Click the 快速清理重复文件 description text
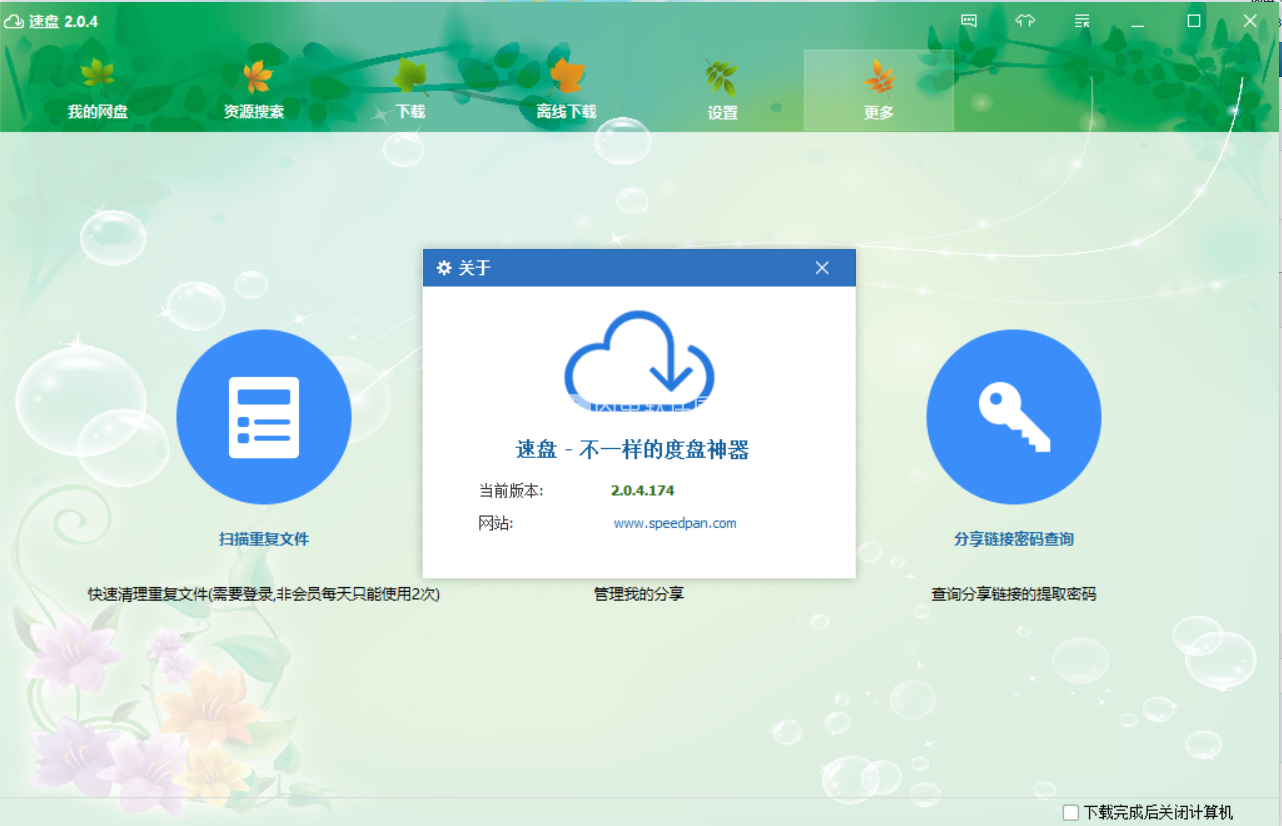The image size is (1282, 826). tap(264, 594)
